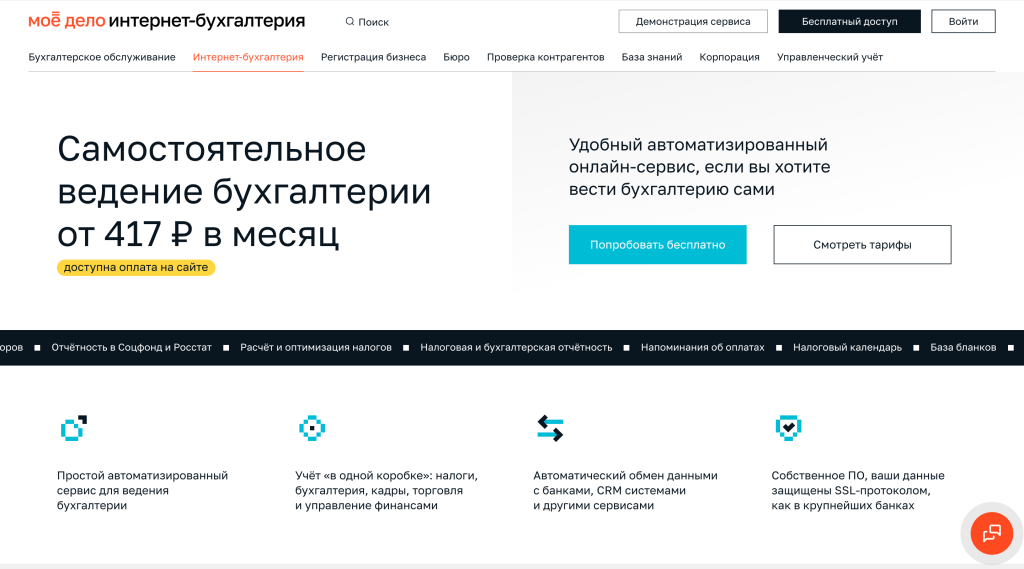Open the Бюро menu item
The image size is (1024, 569).
pyautogui.click(x=456, y=57)
